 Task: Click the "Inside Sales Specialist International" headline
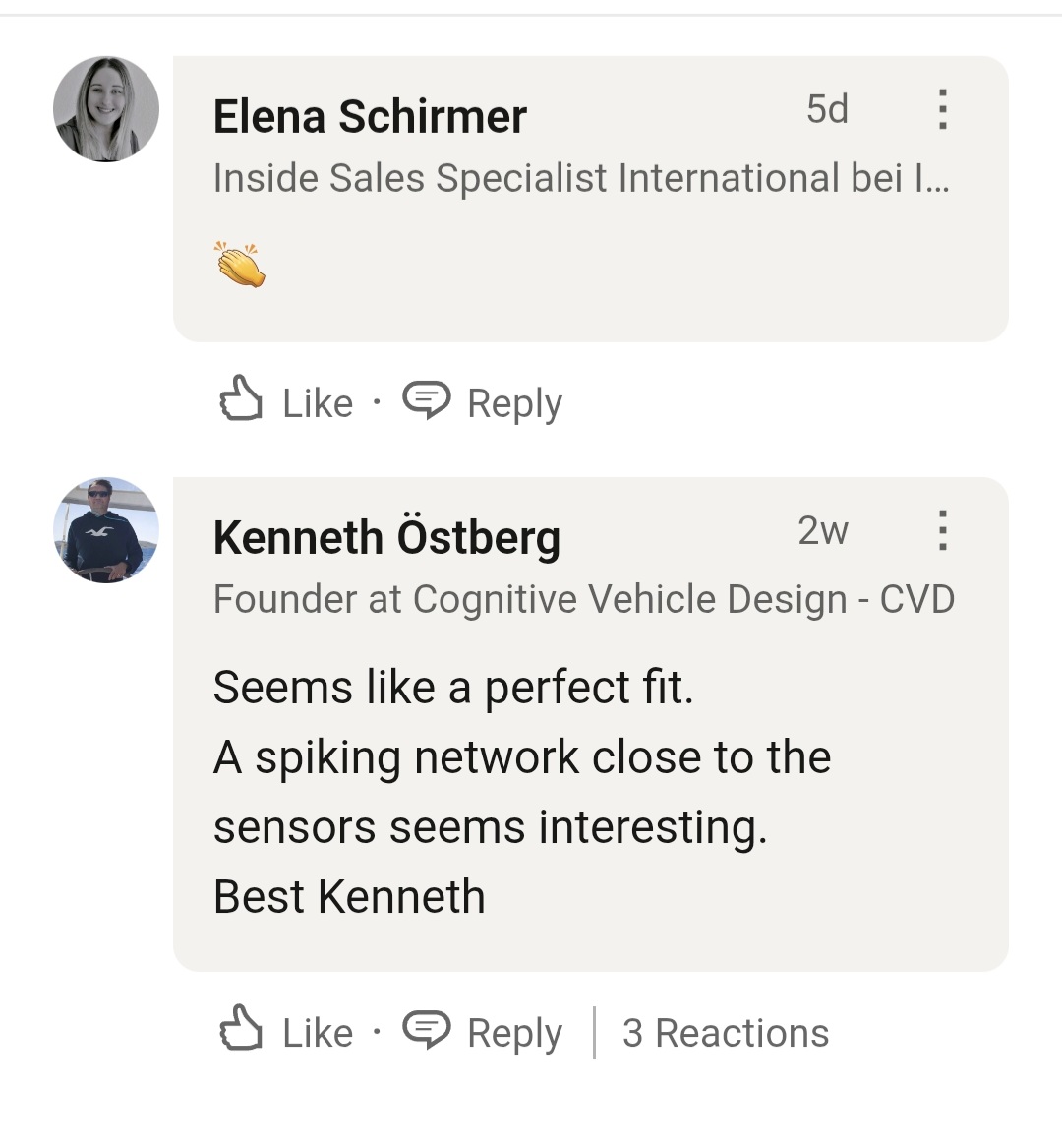580,178
